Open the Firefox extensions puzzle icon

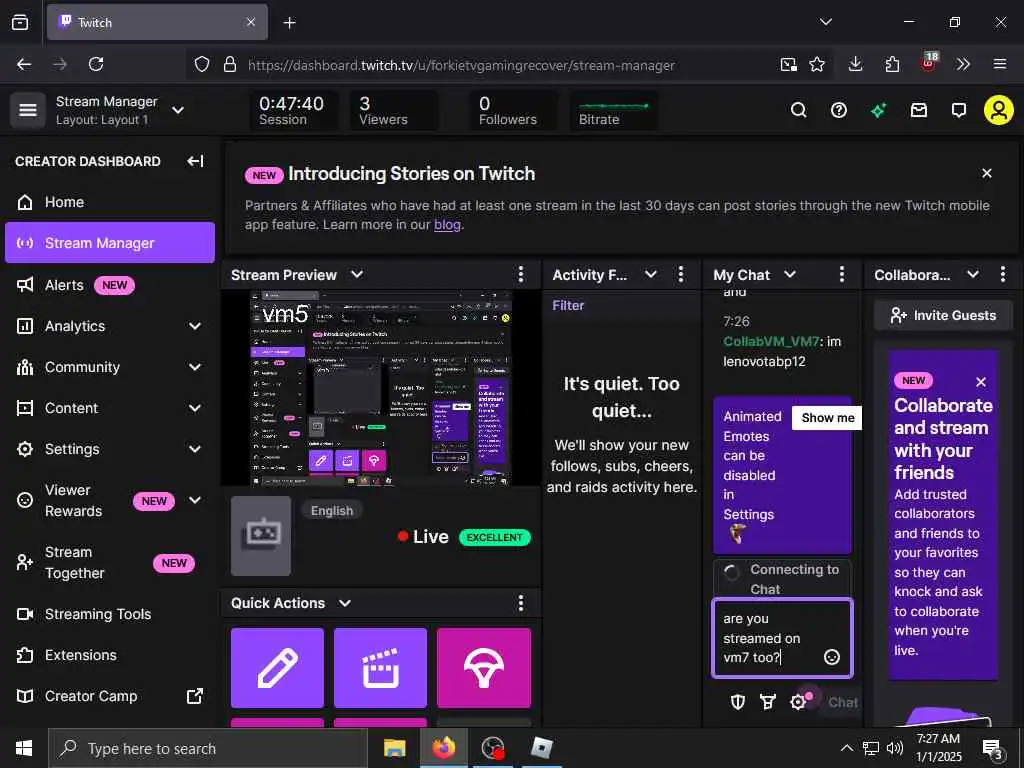click(892, 64)
